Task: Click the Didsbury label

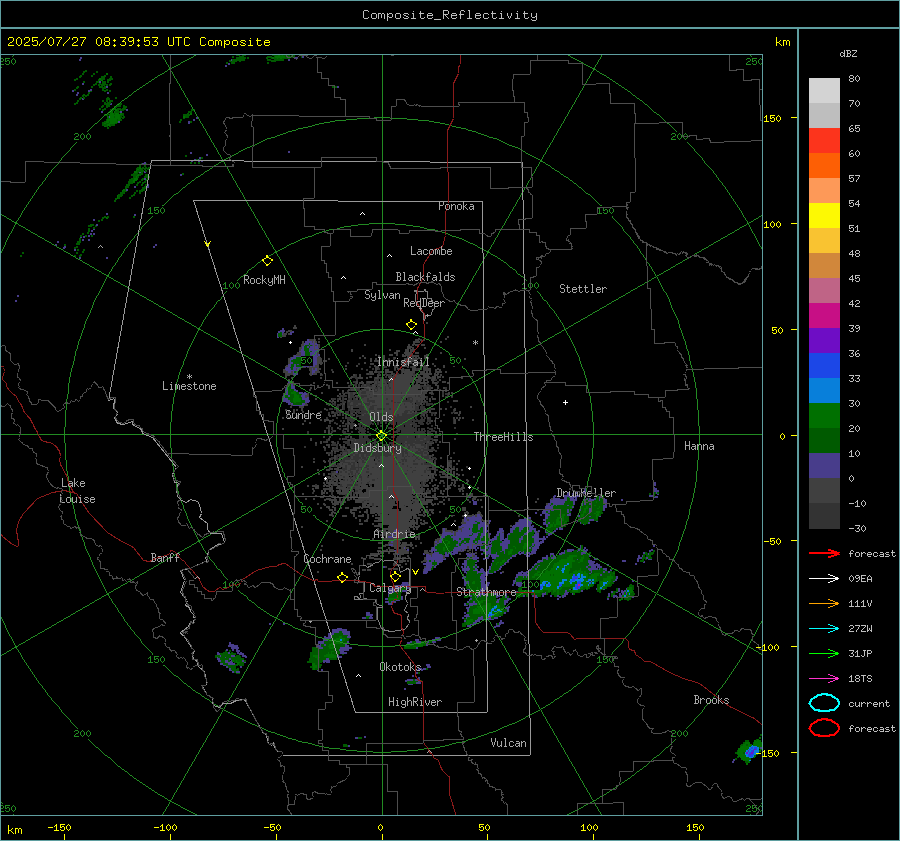Action: point(377,448)
